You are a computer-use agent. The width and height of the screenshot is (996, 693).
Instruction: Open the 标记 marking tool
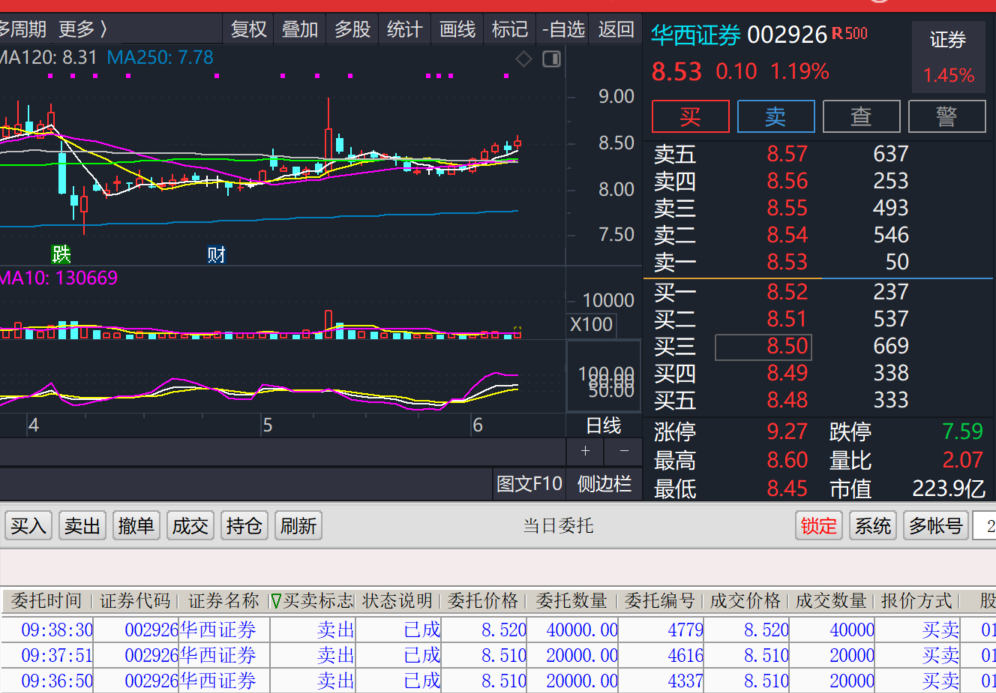509,29
